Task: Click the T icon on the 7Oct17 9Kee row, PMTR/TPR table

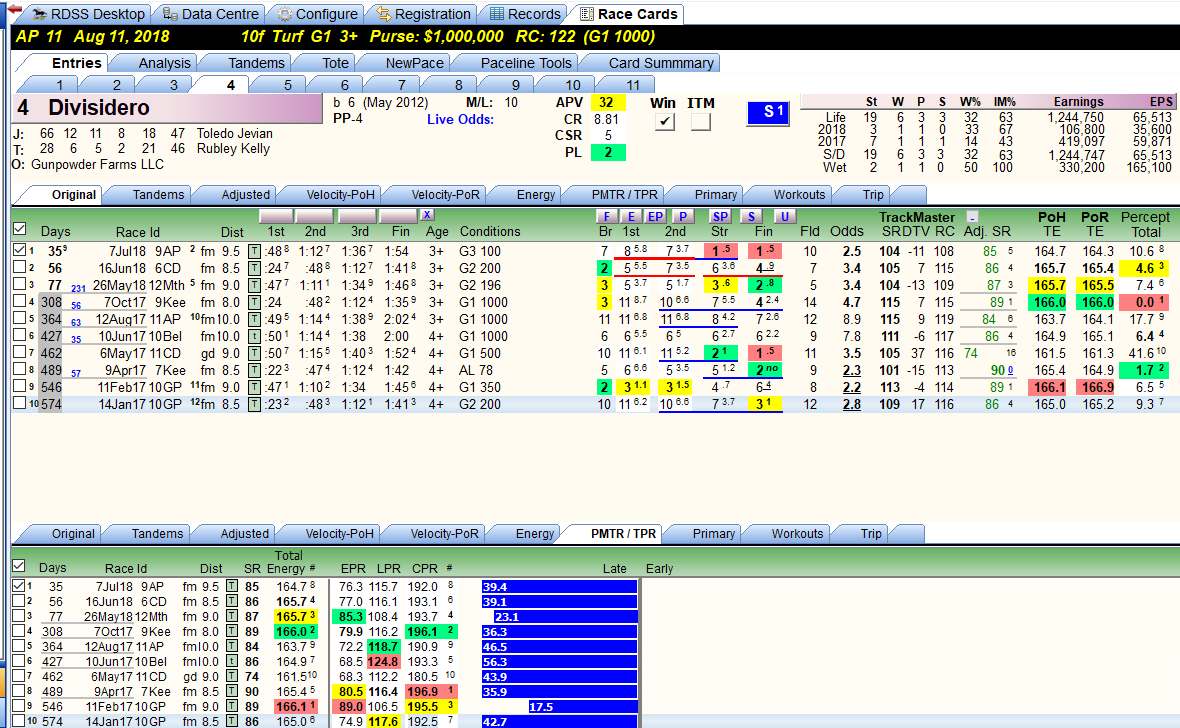Action: click(232, 632)
